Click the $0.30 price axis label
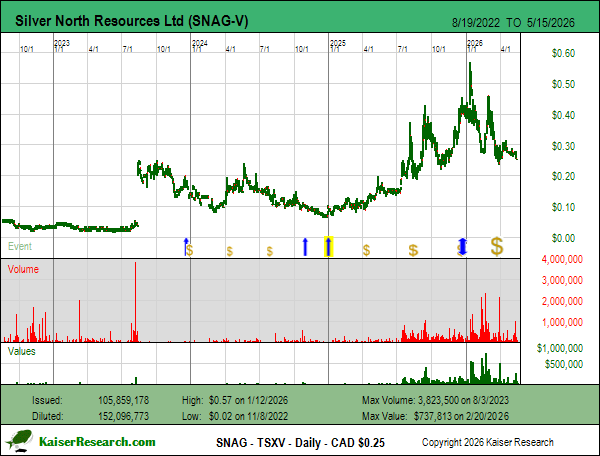 (563, 146)
